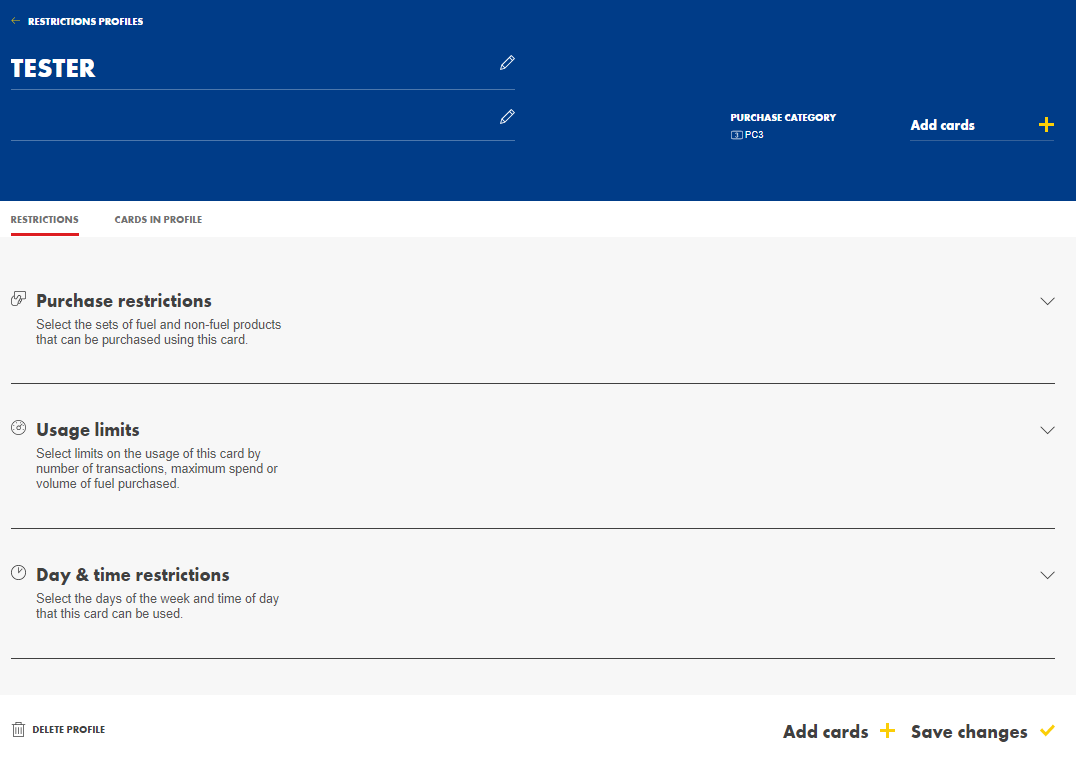
Task: Click the PC3 purchase category badge
Action: point(747,135)
